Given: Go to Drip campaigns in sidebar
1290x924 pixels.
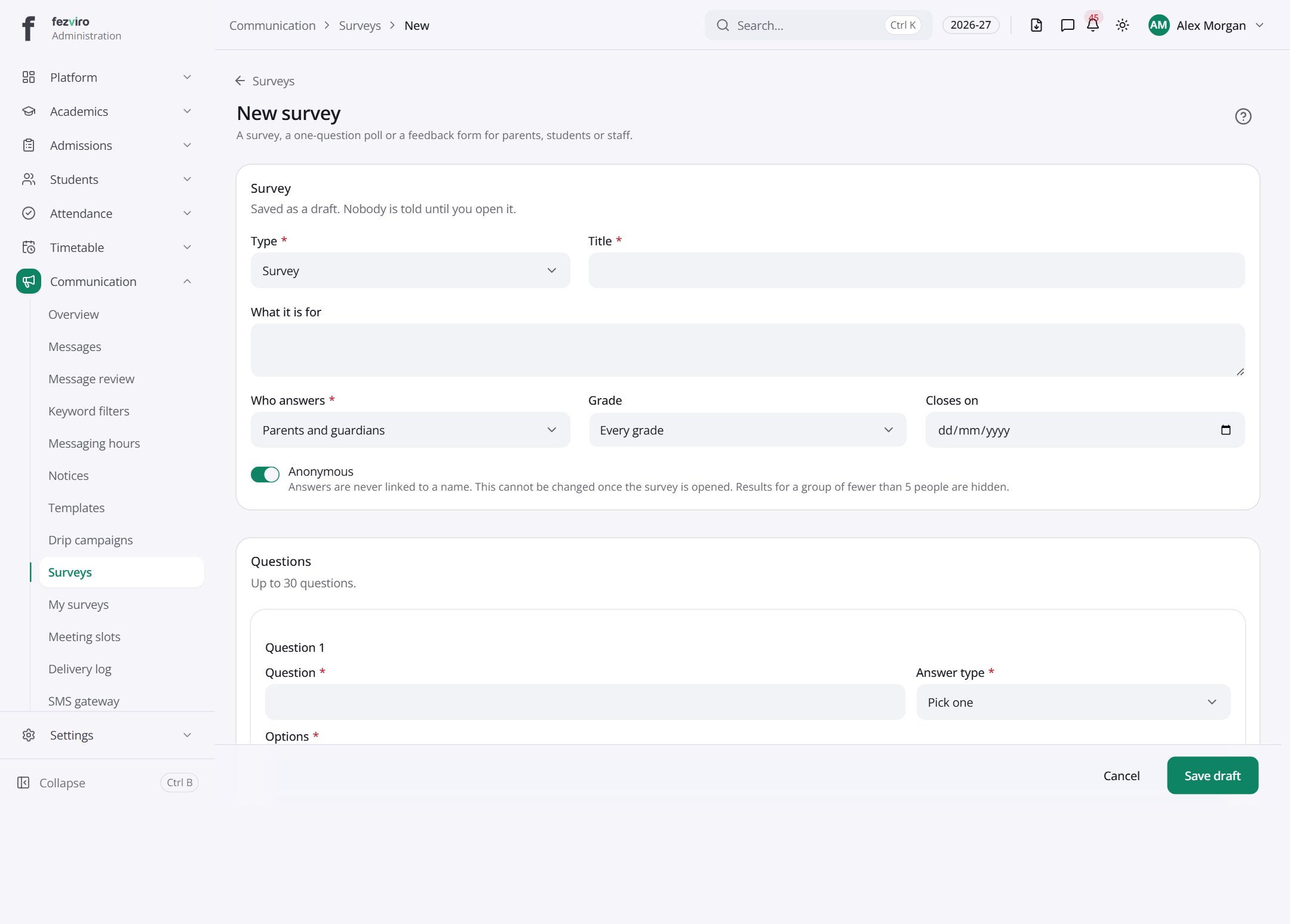Looking at the screenshot, I should [91, 540].
